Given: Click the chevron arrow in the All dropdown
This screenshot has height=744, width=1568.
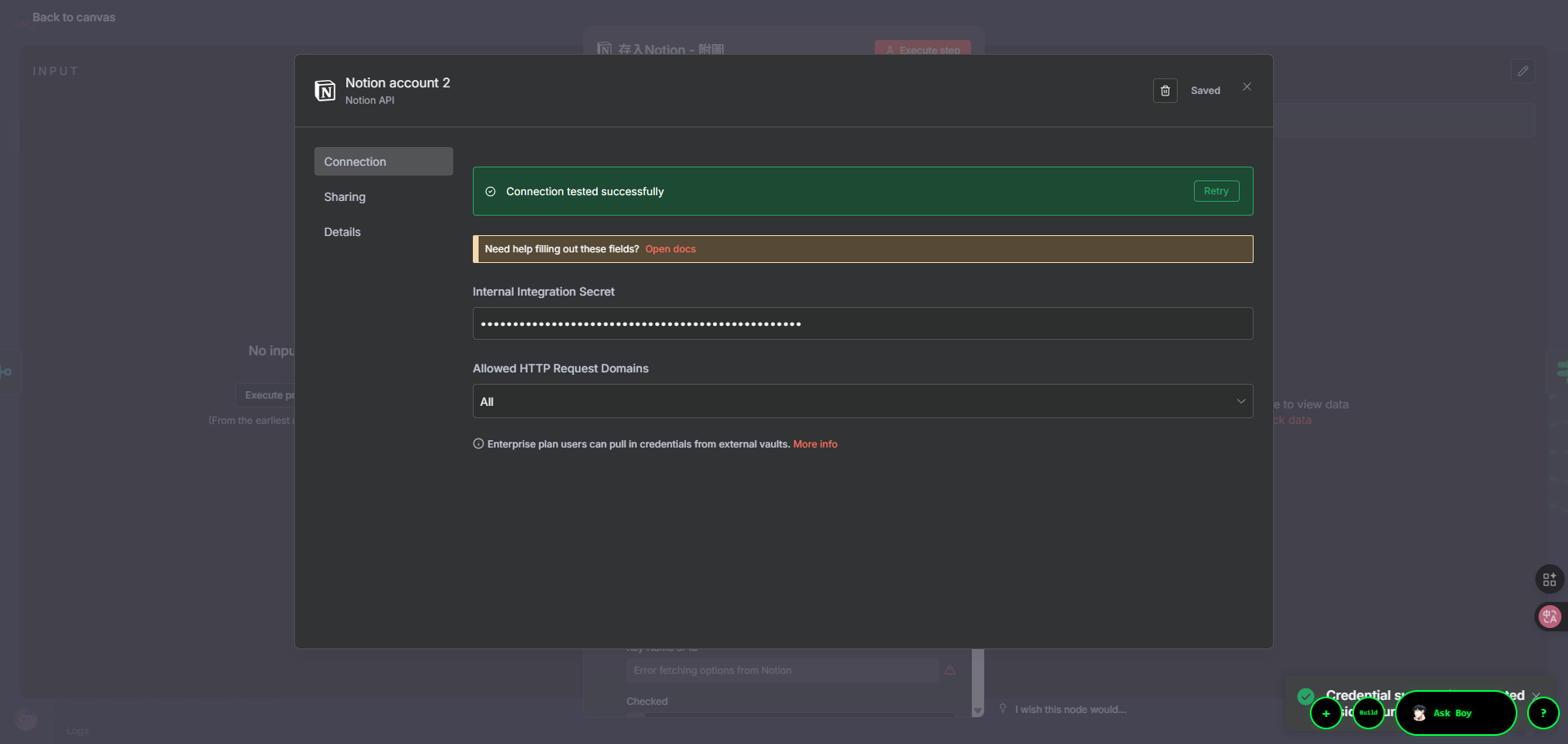Looking at the screenshot, I should coord(1240,401).
